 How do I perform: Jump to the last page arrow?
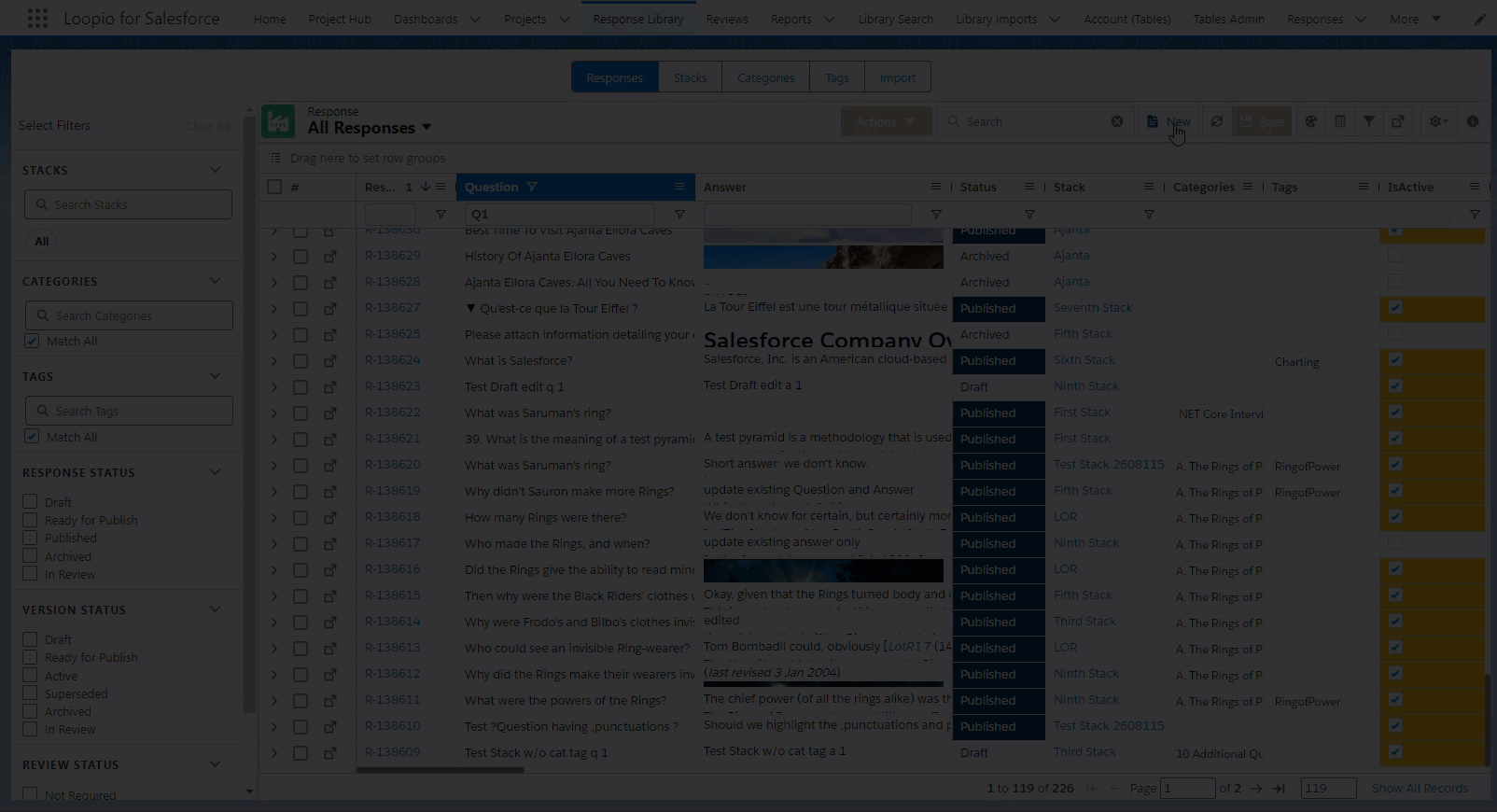coord(1279,789)
